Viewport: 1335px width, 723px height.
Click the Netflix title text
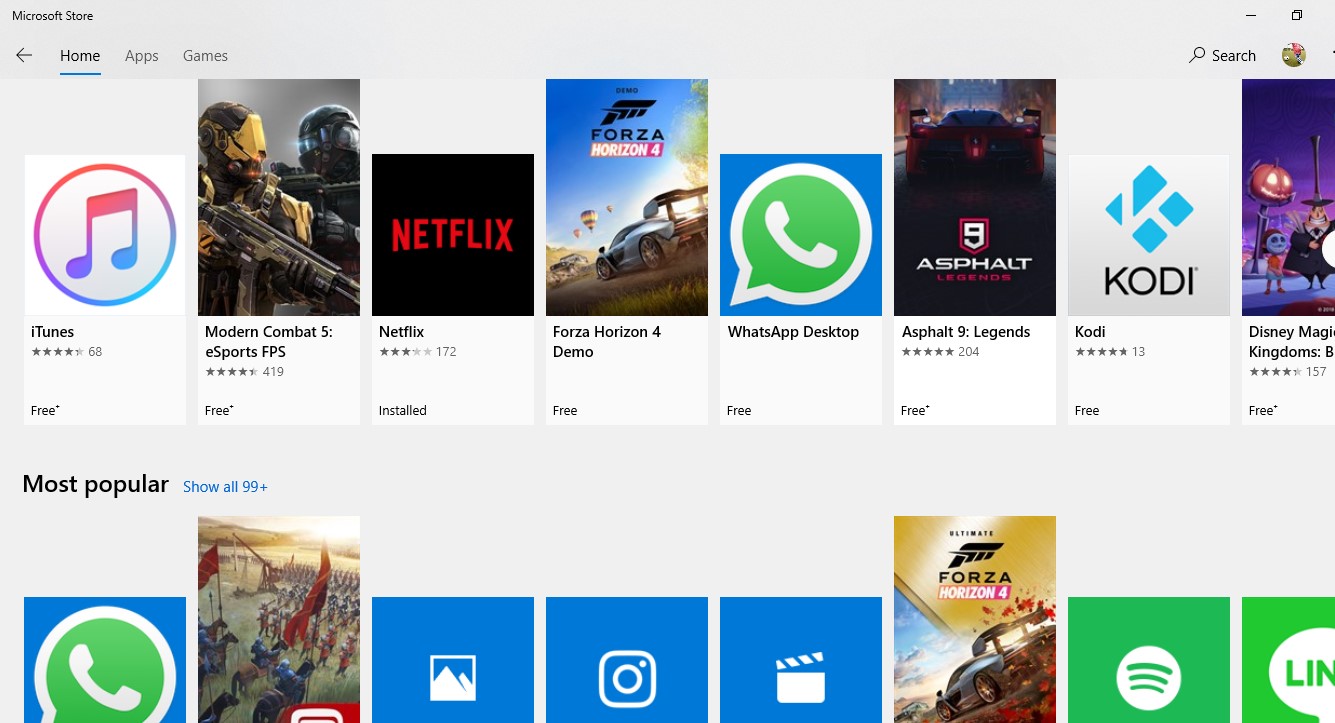[x=402, y=332]
